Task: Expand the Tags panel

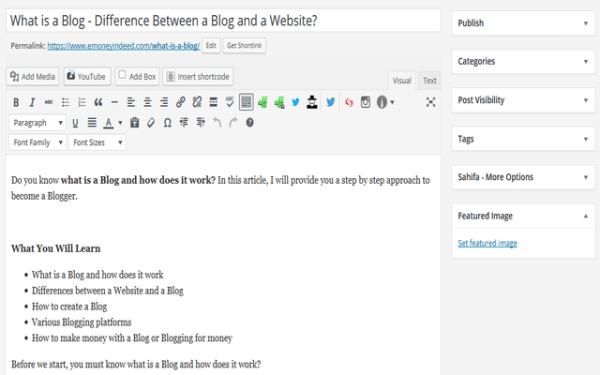Action: (x=523, y=139)
